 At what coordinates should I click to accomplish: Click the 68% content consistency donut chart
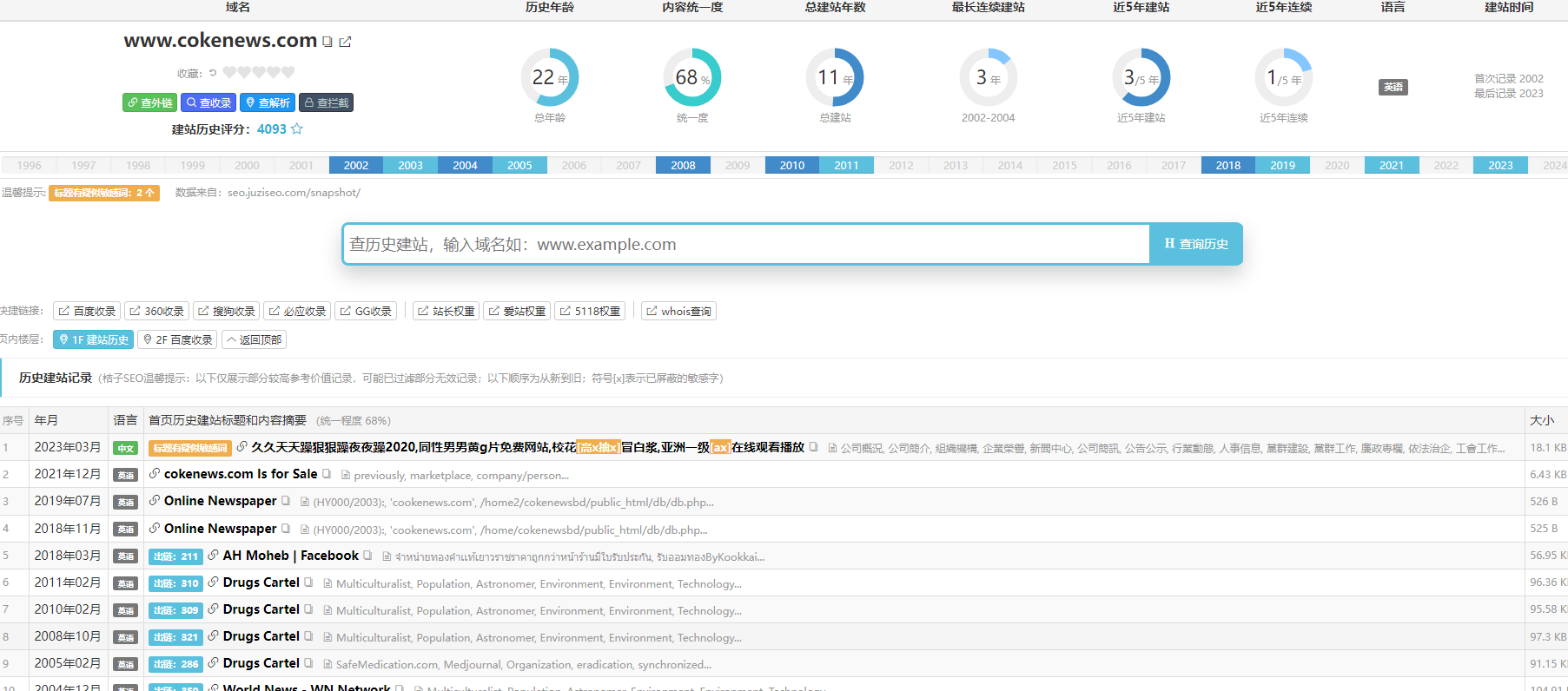[x=692, y=77]
